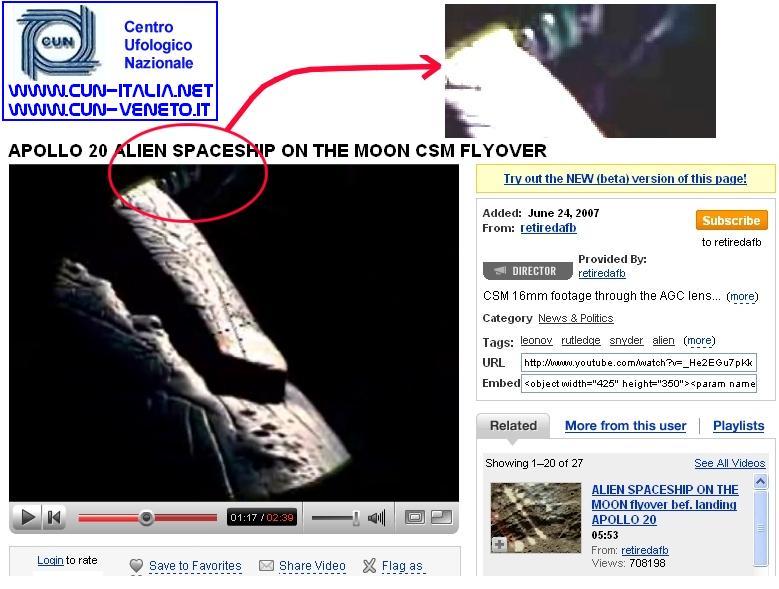Mute the video with speaker icon
The height and width of the screenshot is (589, 779).
point(377,518)
